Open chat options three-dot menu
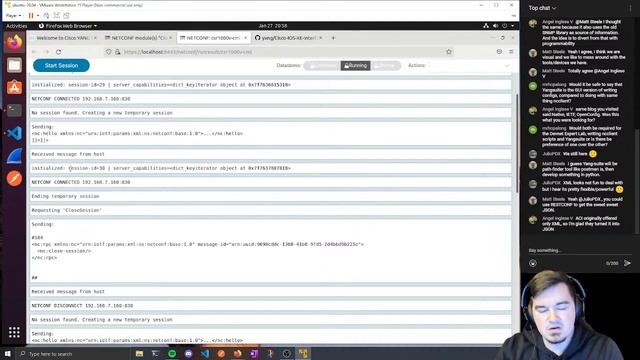 (x=630, y=8)
